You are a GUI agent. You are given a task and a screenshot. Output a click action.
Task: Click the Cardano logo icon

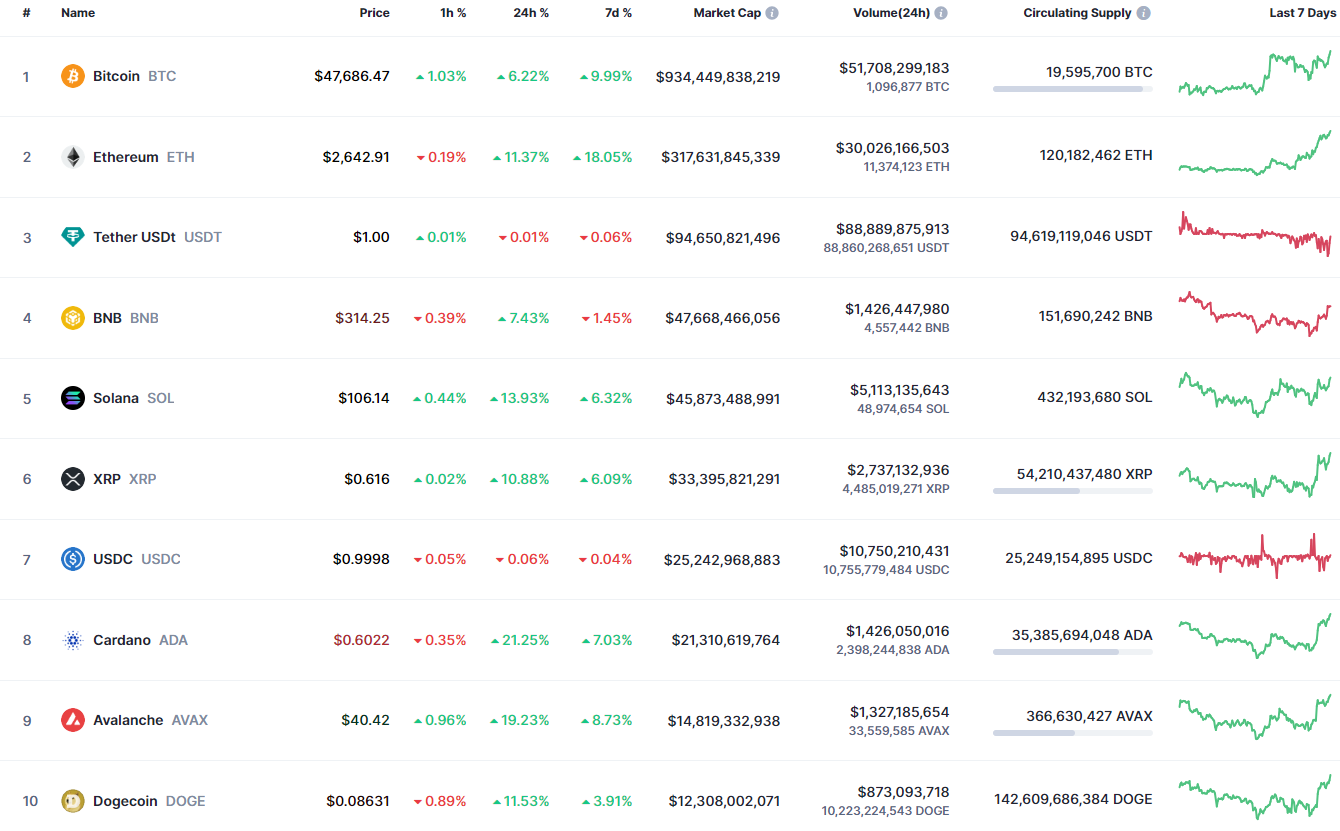tap(73, 640)
